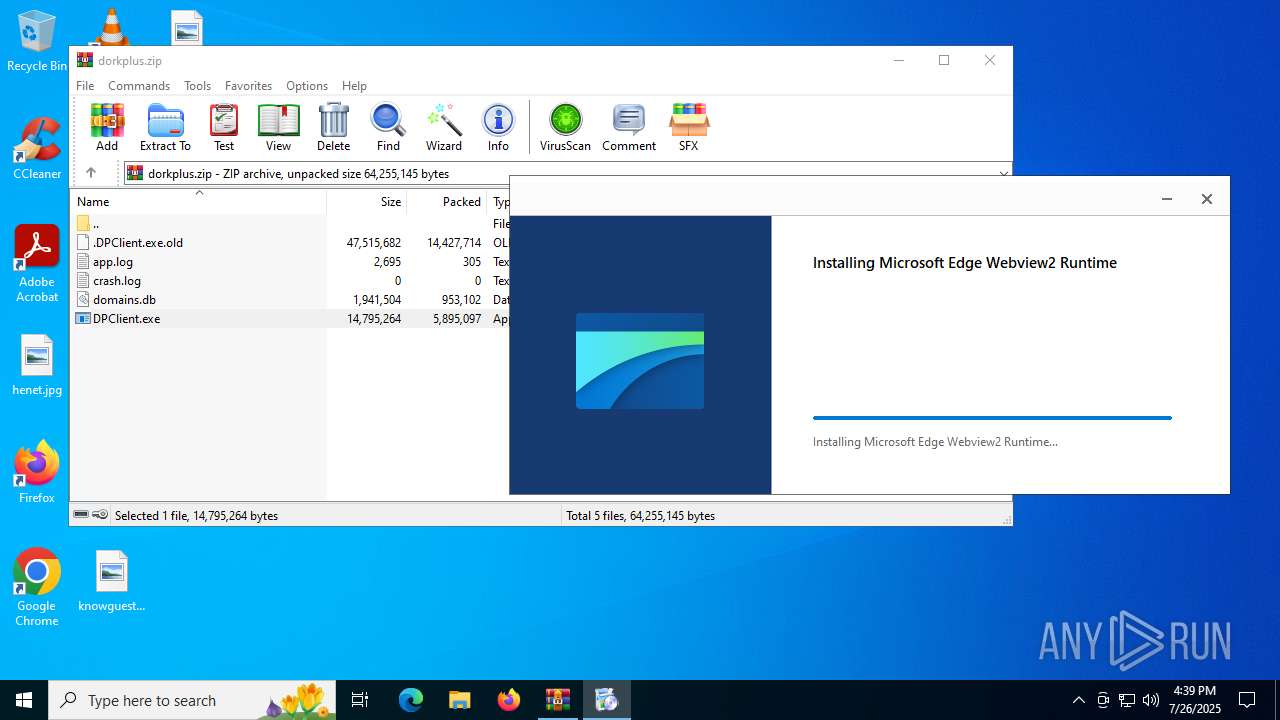Viewport: 1280px width, 720px height.
Task: Open the Options menu
Action: click(x=307, y=86)
